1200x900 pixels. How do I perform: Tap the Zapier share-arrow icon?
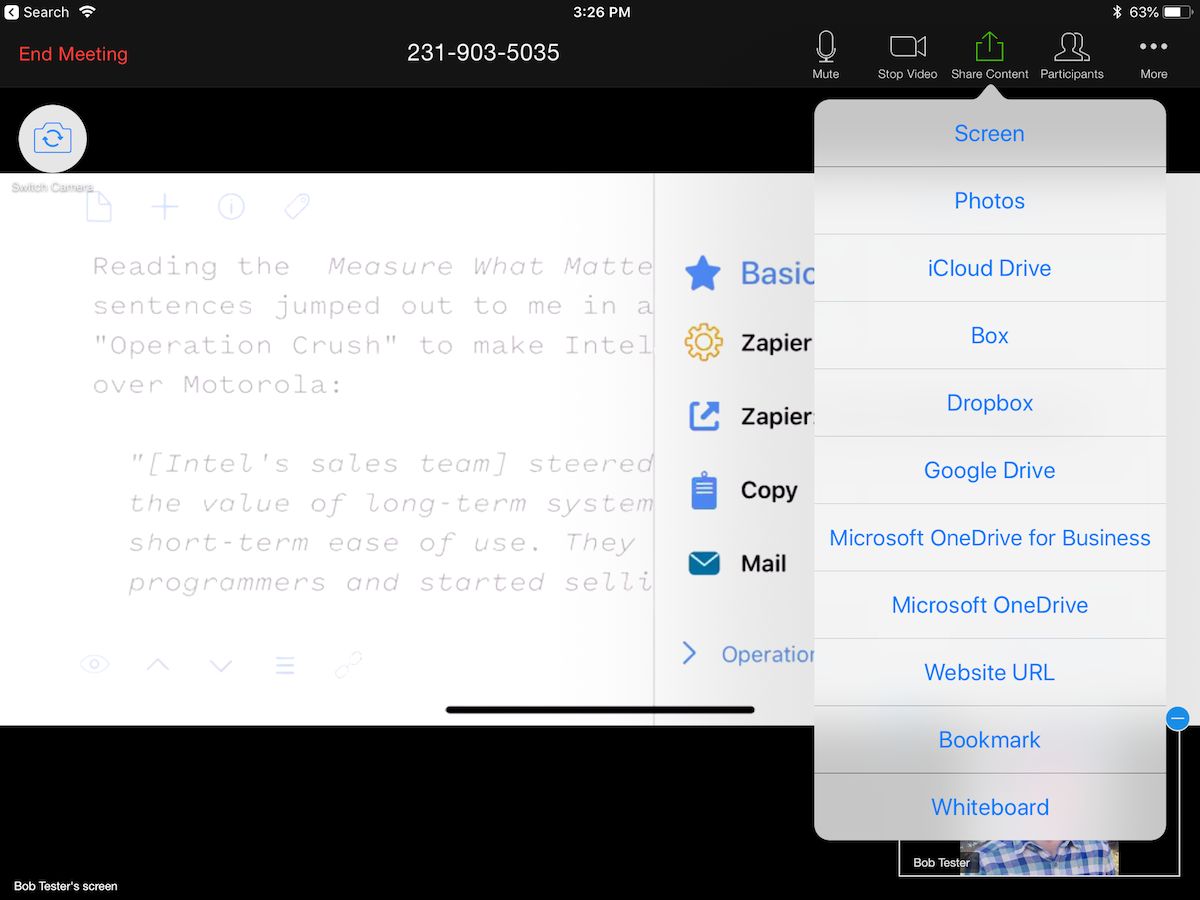704,416
